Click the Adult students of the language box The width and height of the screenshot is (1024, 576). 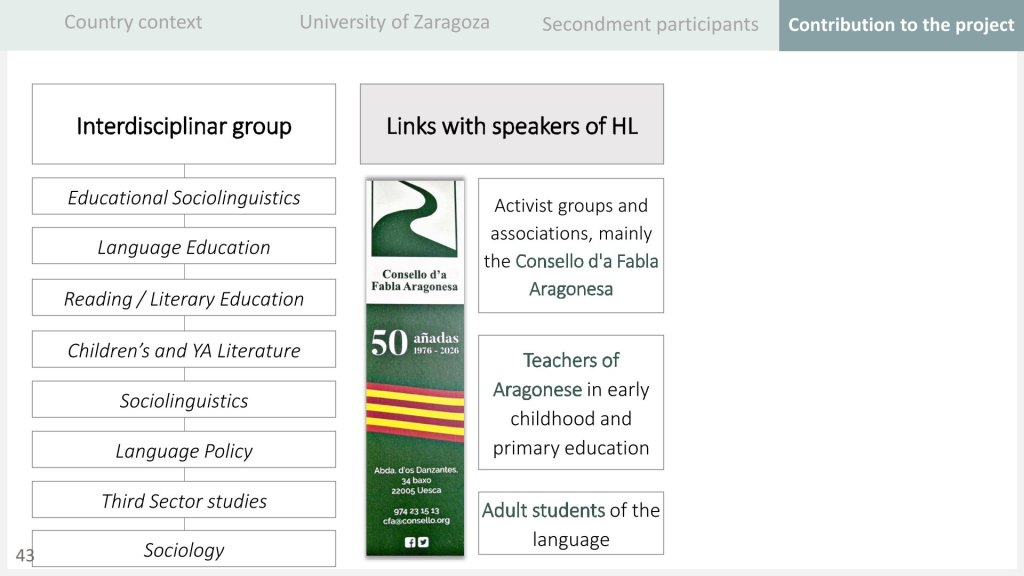(571, 524)
